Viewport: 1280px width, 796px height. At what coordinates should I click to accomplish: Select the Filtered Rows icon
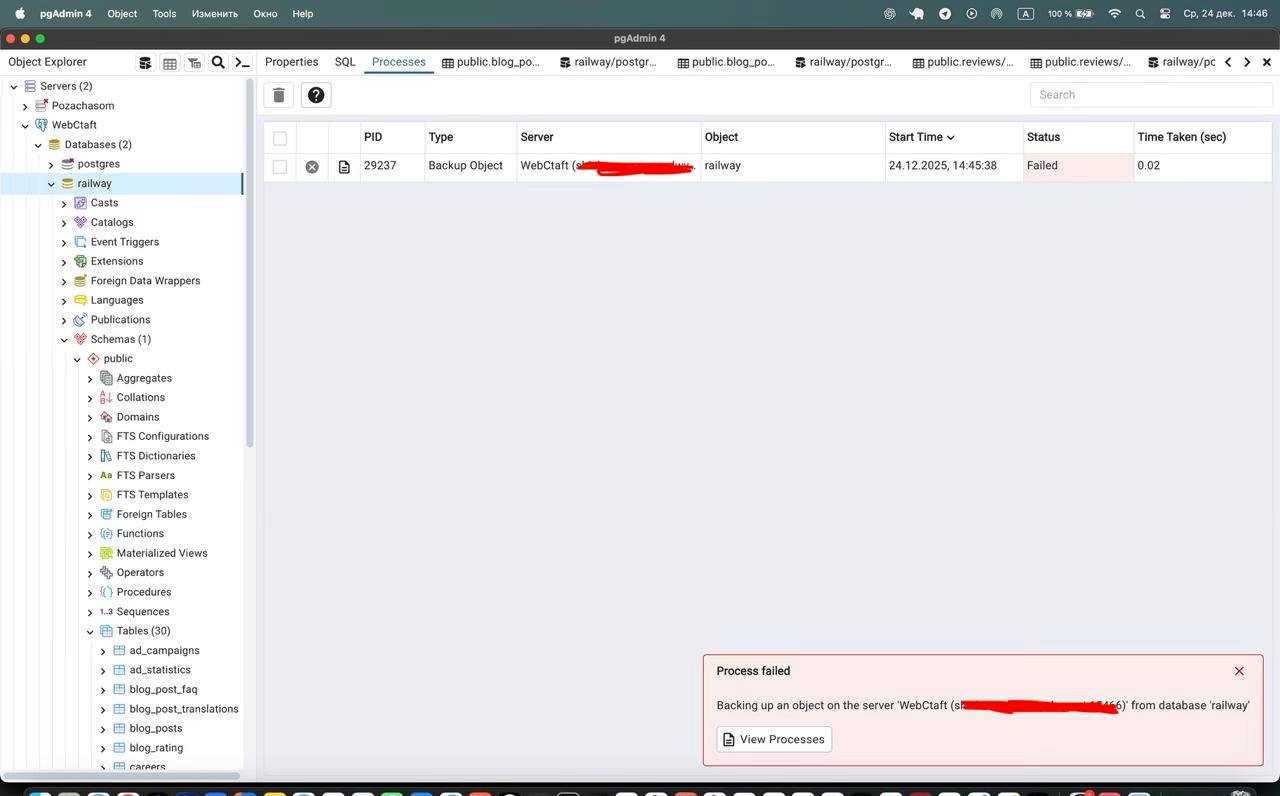pos(194,62)
